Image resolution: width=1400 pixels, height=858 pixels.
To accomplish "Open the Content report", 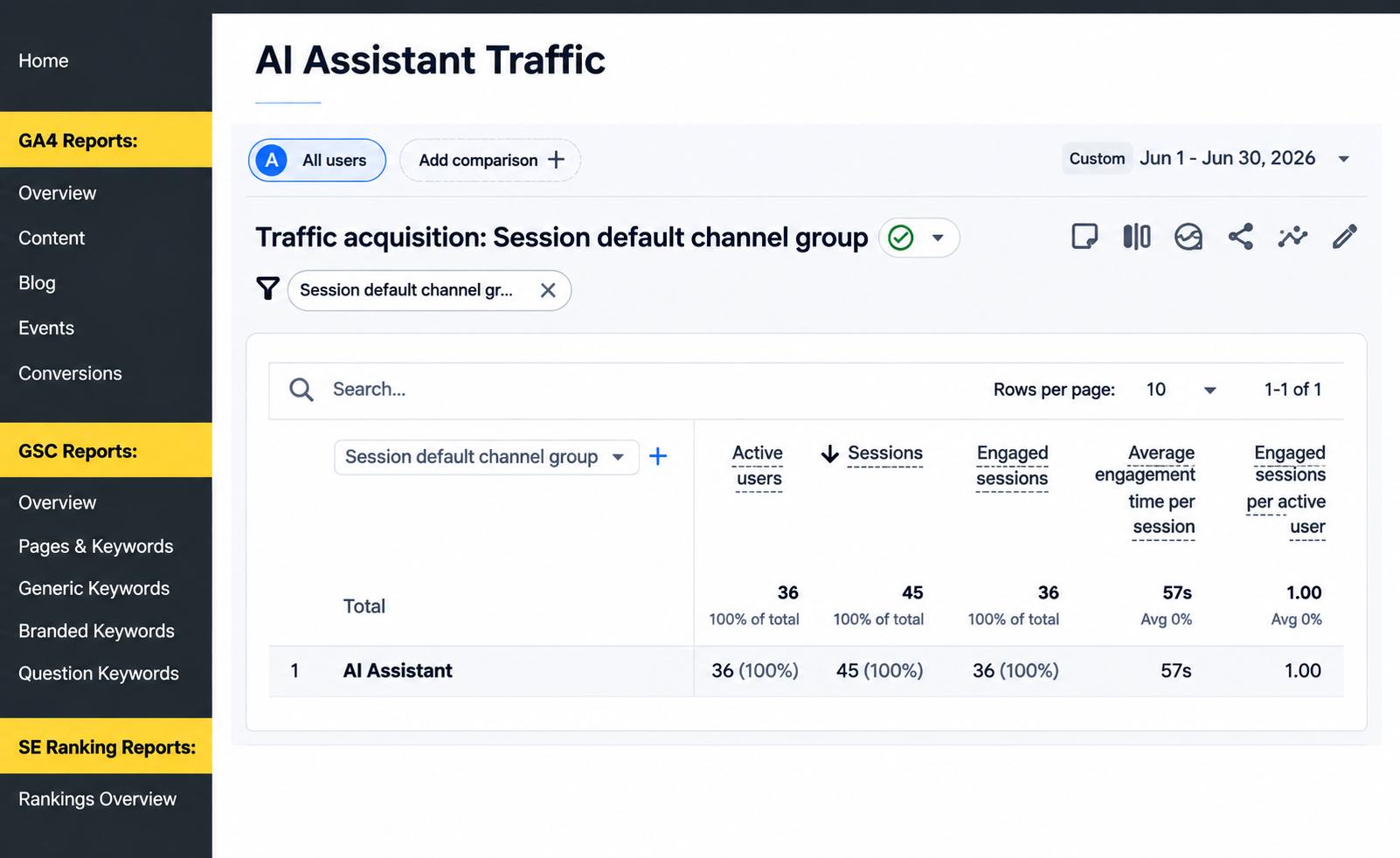I will pyautogui.click(x=52, y=238).
